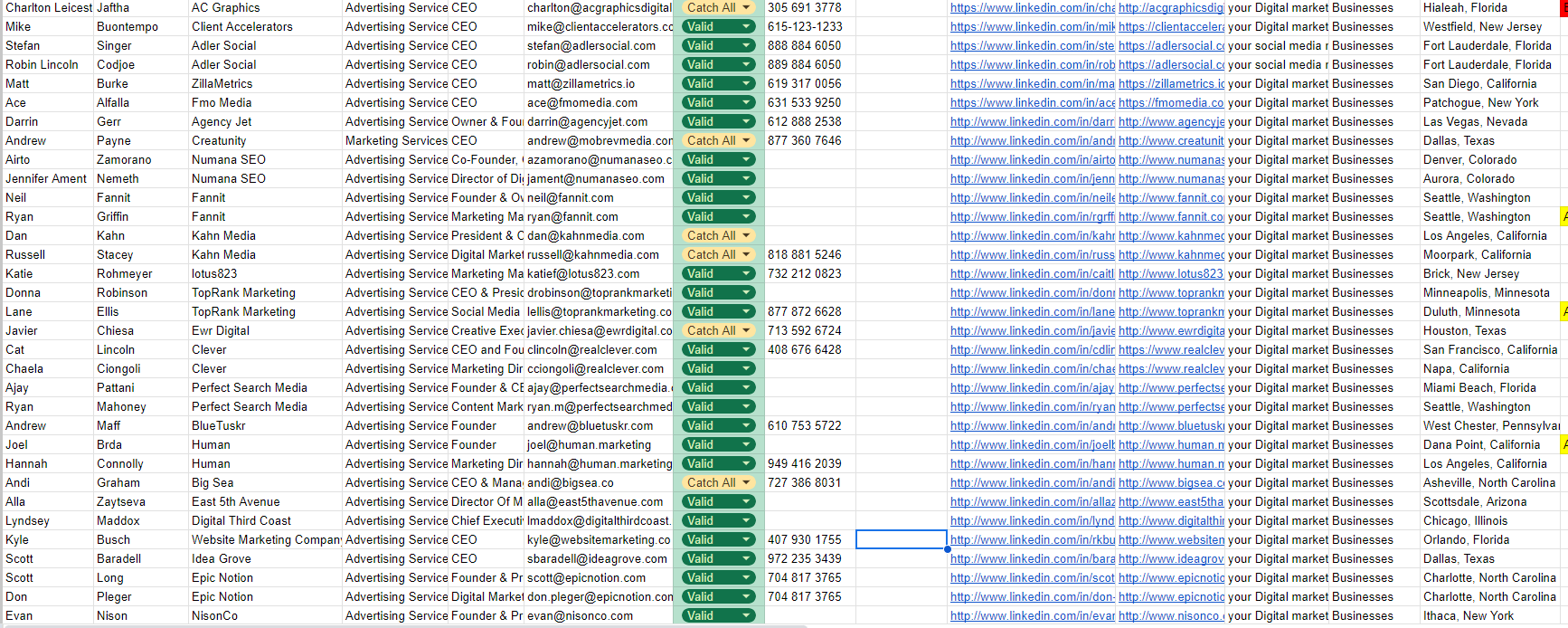The width and height of the screenshot is (1568, 628).
Task: Follow Javier Chiesa's LinkedIn link
Action: click(x=1033, y=330)
